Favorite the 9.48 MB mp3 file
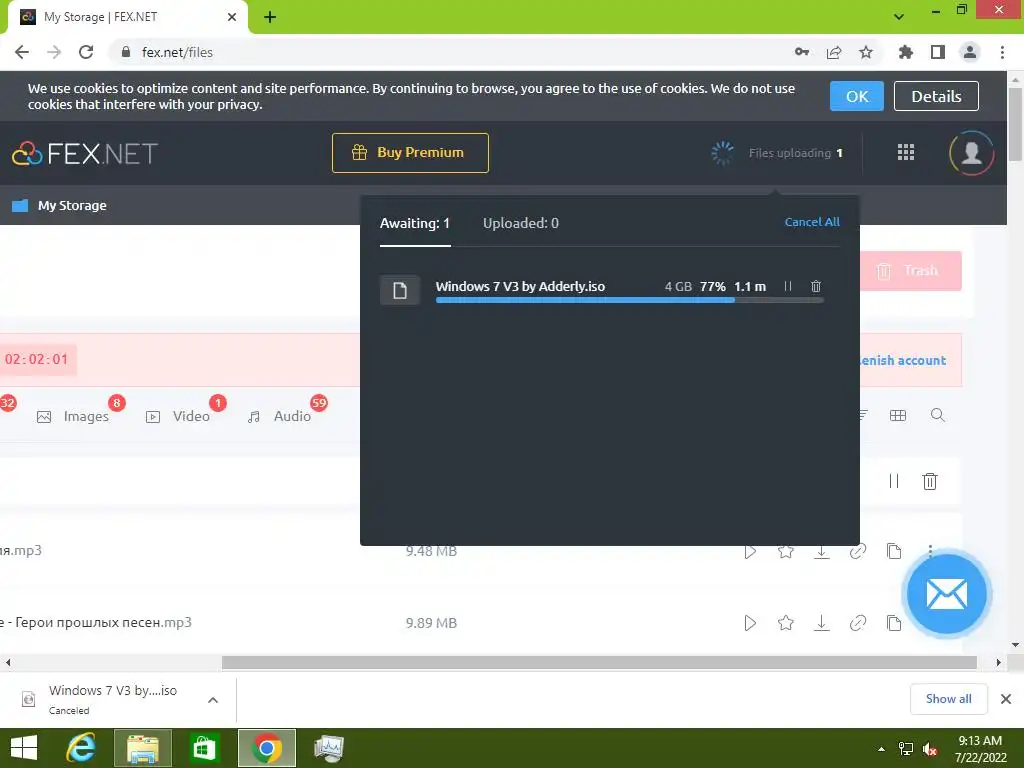The height and width of the screenshot is (768, 1024). click(786, 551)
